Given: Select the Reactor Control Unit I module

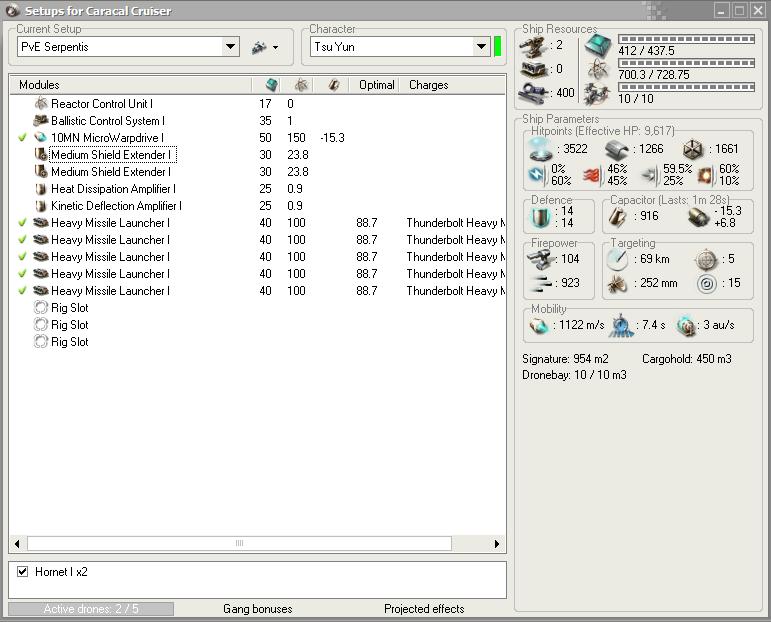Looking at the screenshot, I should pyautogui.click(x=102, y=104).
